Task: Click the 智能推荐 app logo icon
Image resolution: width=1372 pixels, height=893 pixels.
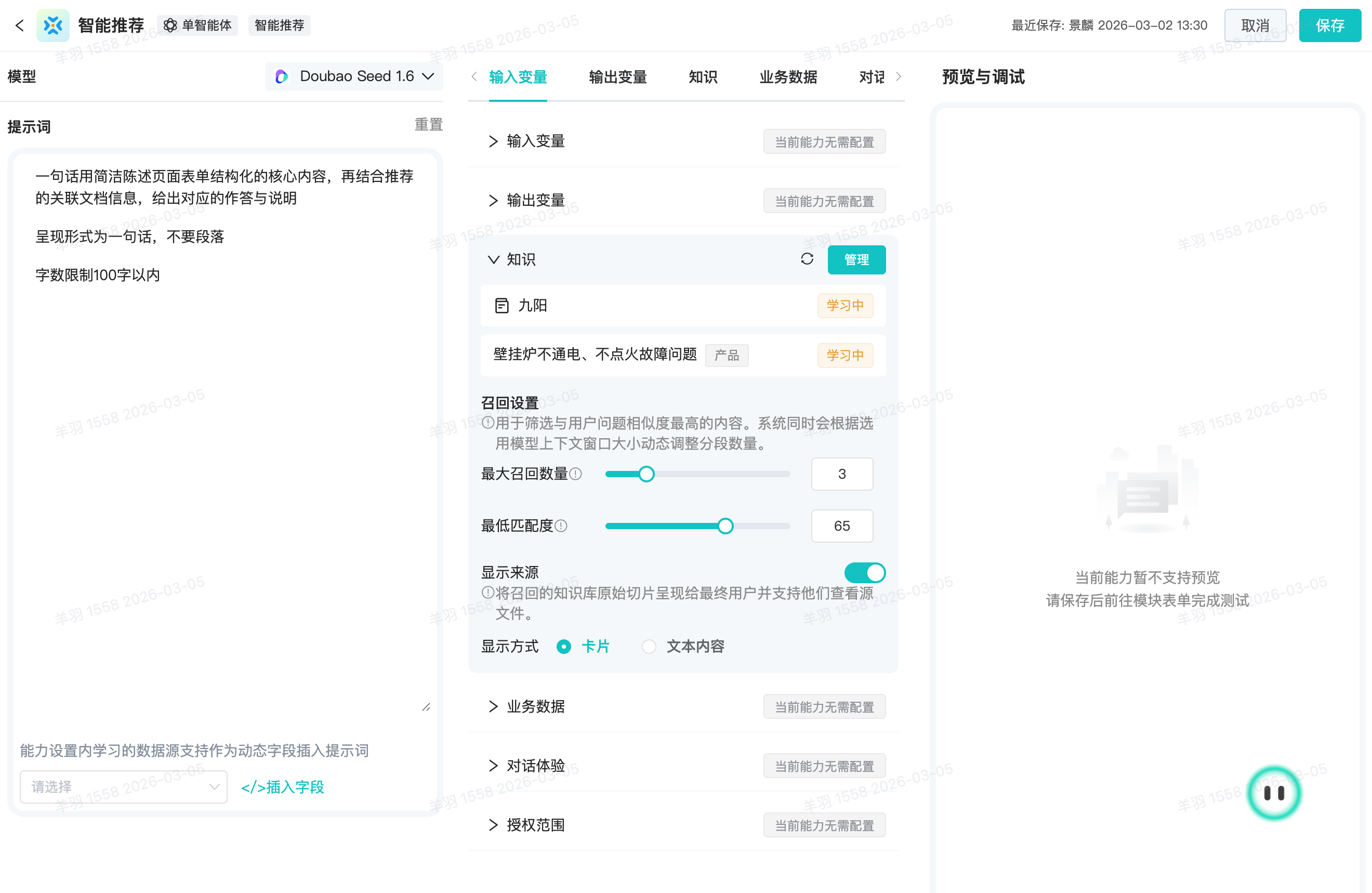Action: tap(52, 25)
